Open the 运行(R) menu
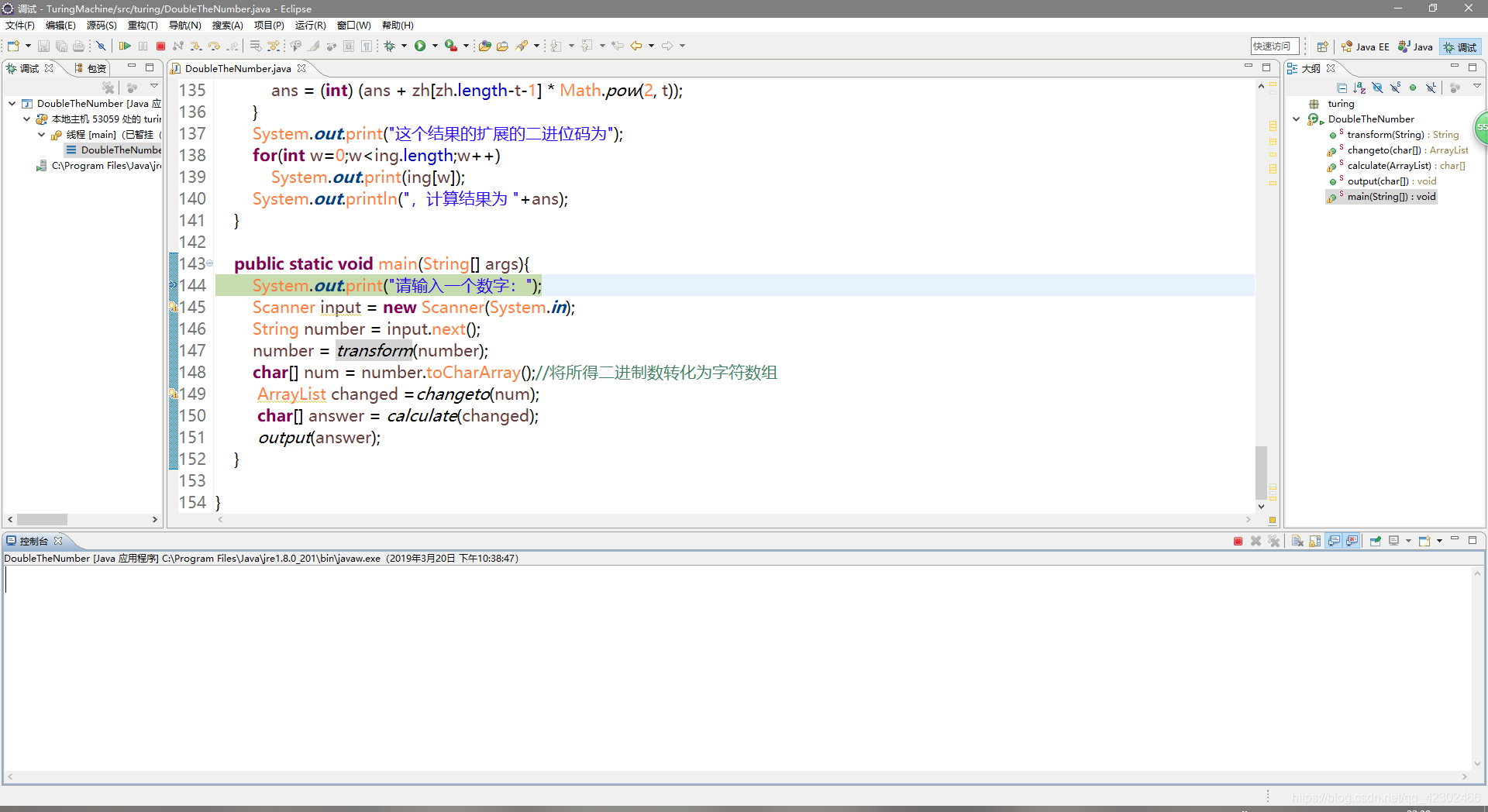Image resolution: width=1488 pixels, height=812 pixels. coord(310,26)
